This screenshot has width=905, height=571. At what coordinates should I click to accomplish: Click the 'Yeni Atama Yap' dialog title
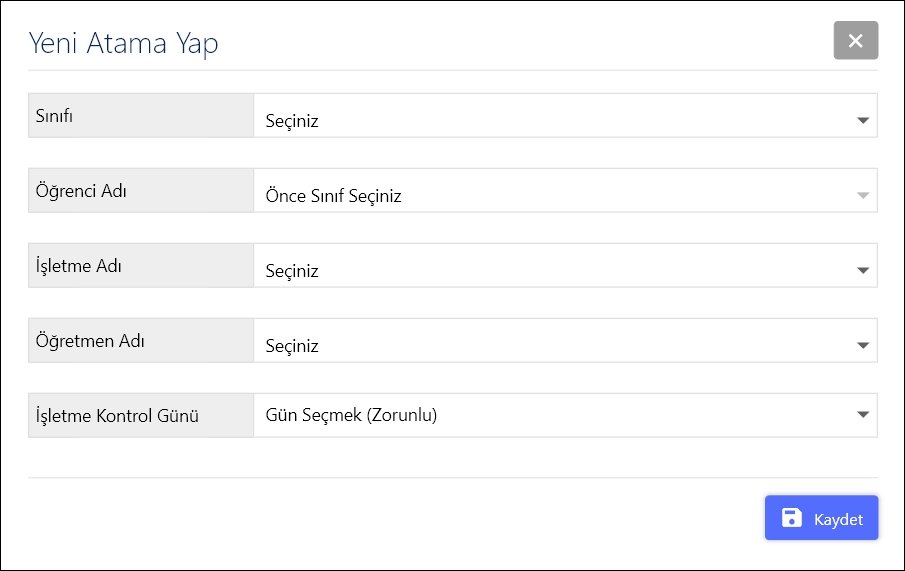[x=123, y=43]
